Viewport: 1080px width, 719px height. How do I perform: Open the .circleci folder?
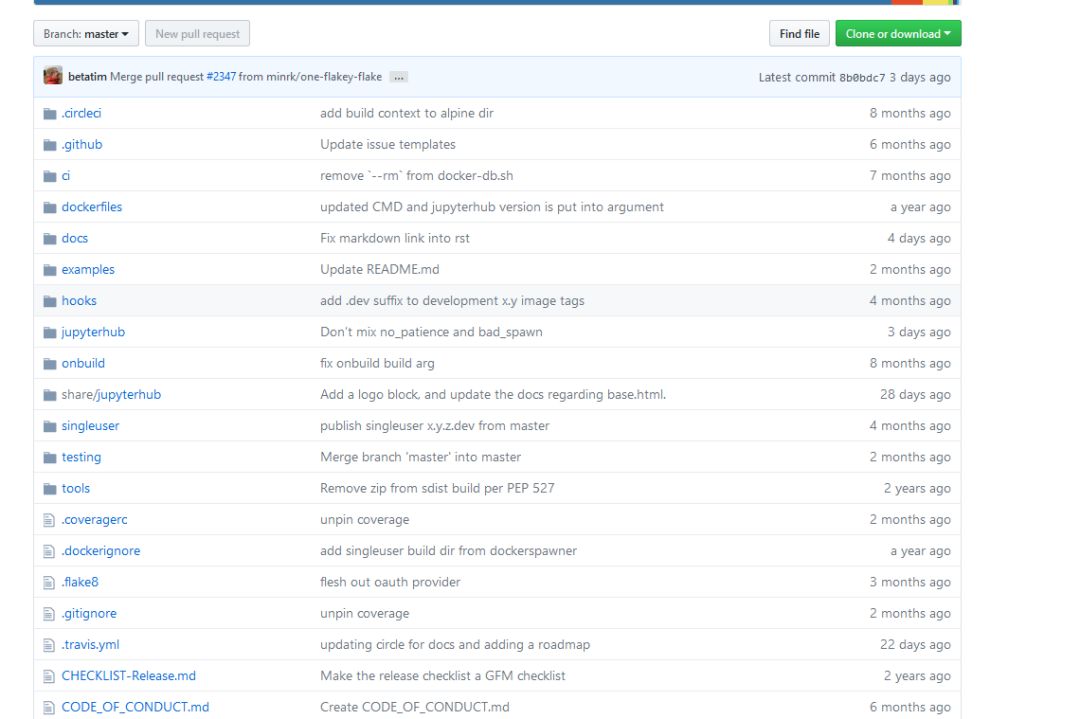pyautogui.click(x=81, y=113)
